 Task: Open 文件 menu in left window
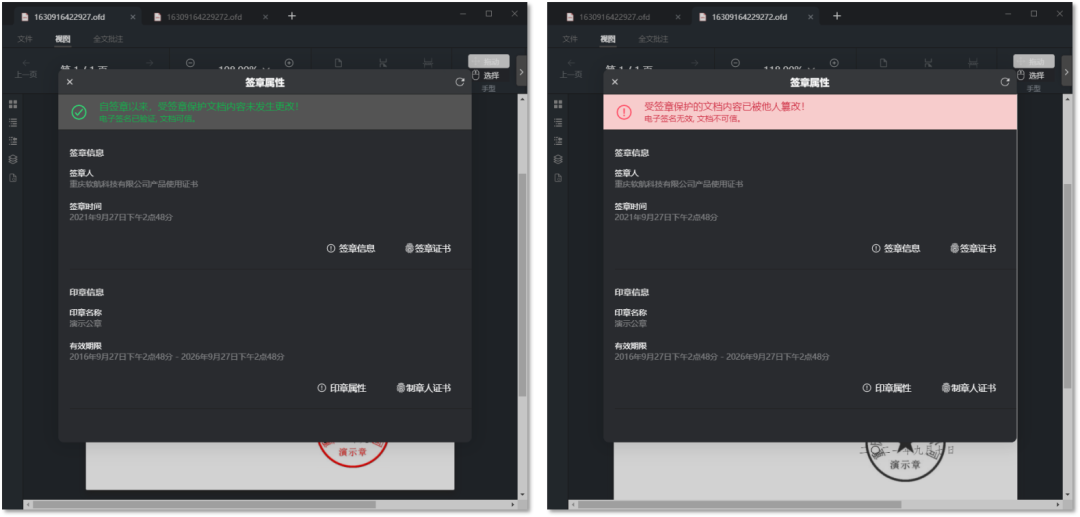(25, 39)
